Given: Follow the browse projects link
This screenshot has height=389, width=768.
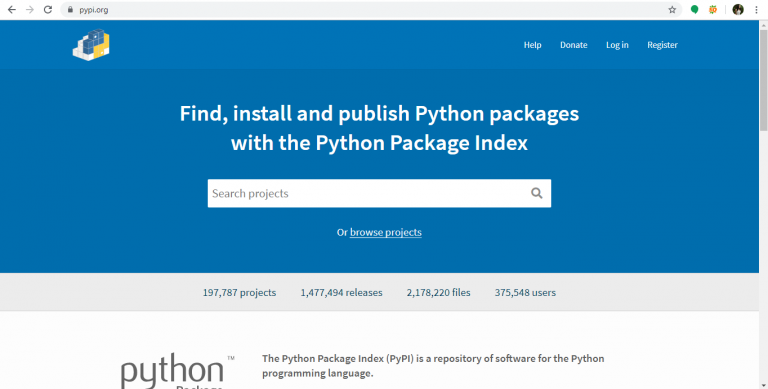Looking at the screenshot, I should pos(385,232).
